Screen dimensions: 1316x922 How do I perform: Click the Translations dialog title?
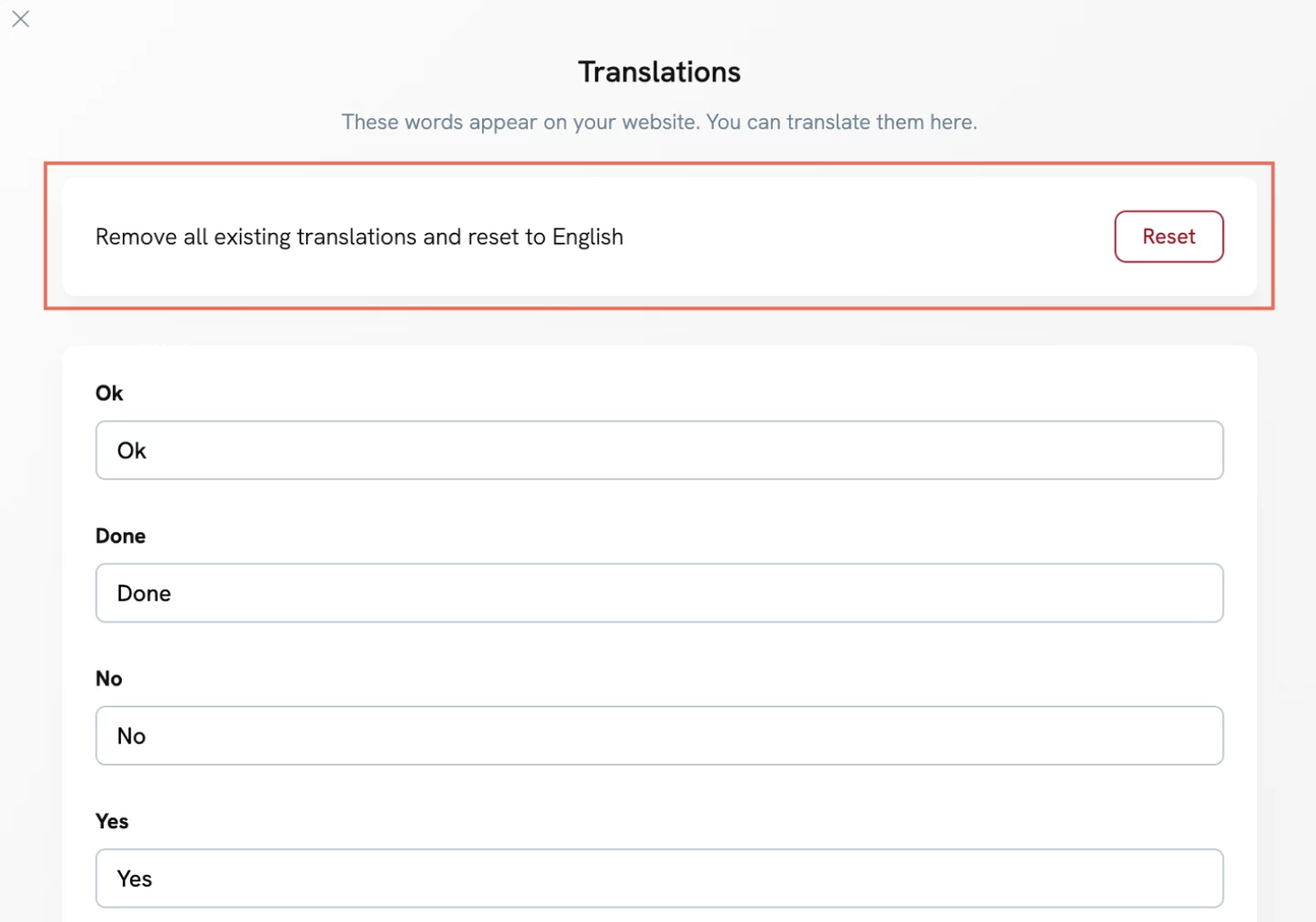[658, 71]
